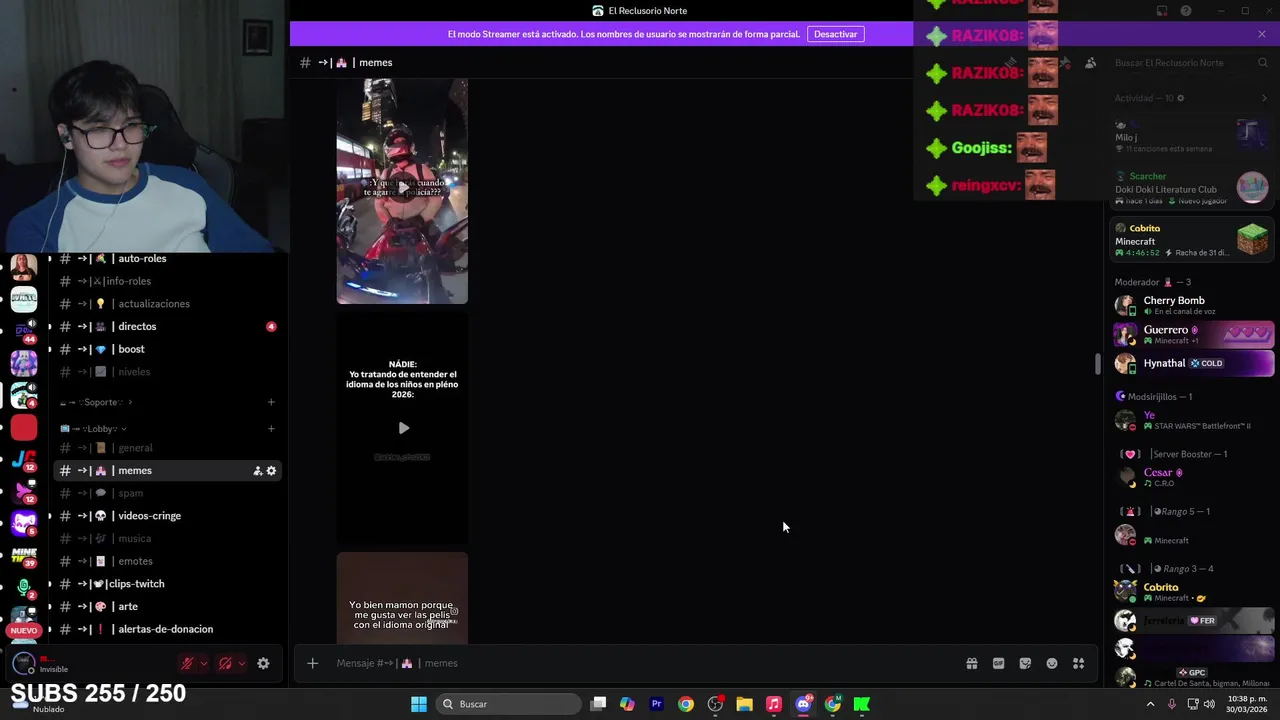Click the Desactivar streamer mode button
This screenshot has height=720, width=1280.
835,34
